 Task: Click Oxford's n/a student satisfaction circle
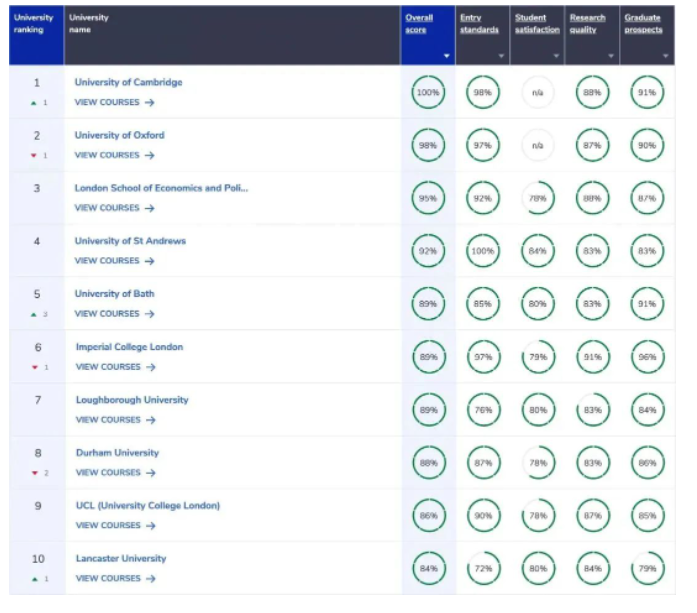[x=537, y=145]
